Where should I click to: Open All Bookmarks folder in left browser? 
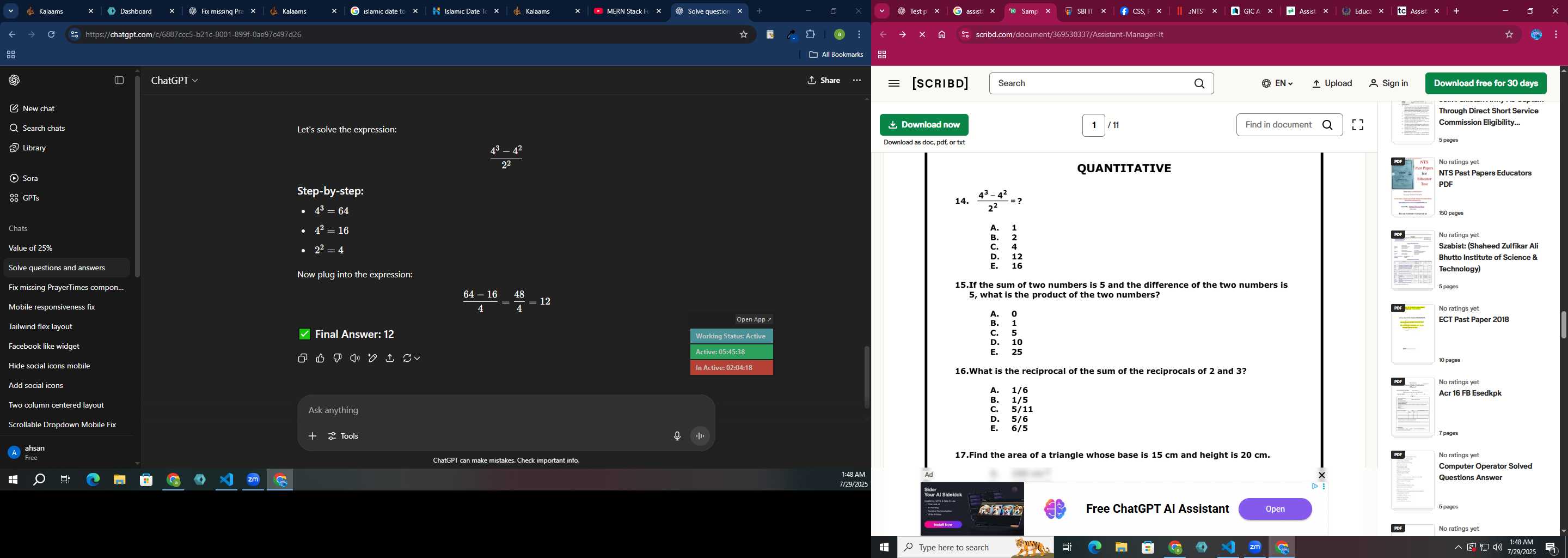coord(836,55)
